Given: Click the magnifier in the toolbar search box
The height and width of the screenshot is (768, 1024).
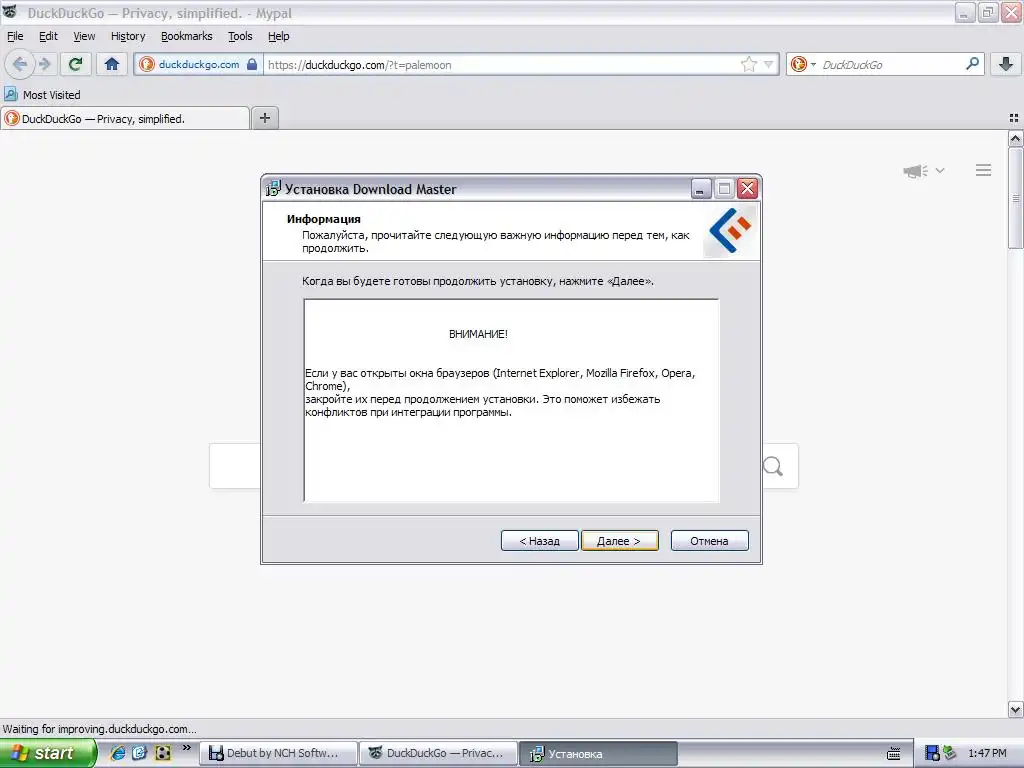Looking at the screenshot, I should click(972, 64).
